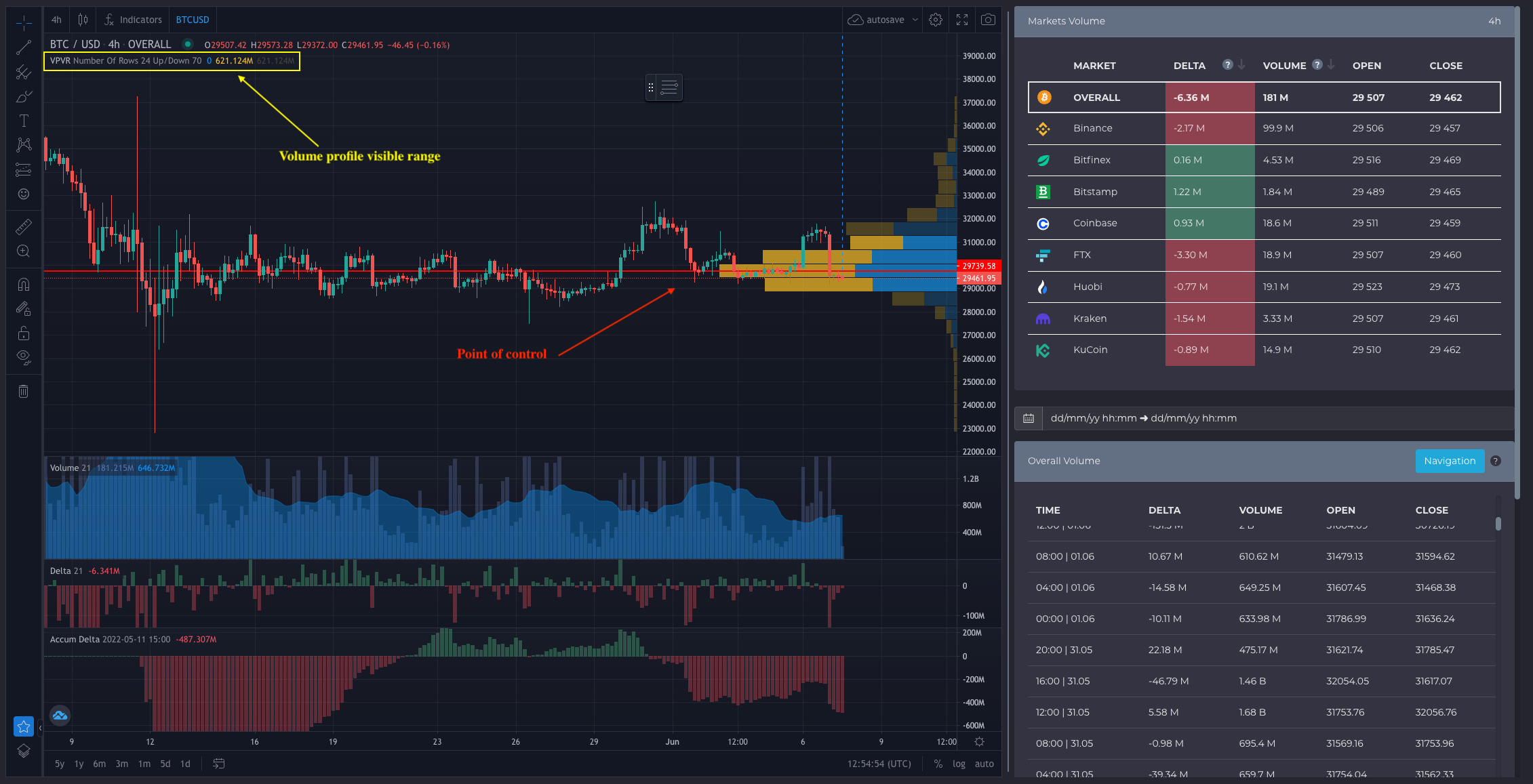Select the 3m time range
Viewport: 1533px width, 784px height.
(122, 764)
